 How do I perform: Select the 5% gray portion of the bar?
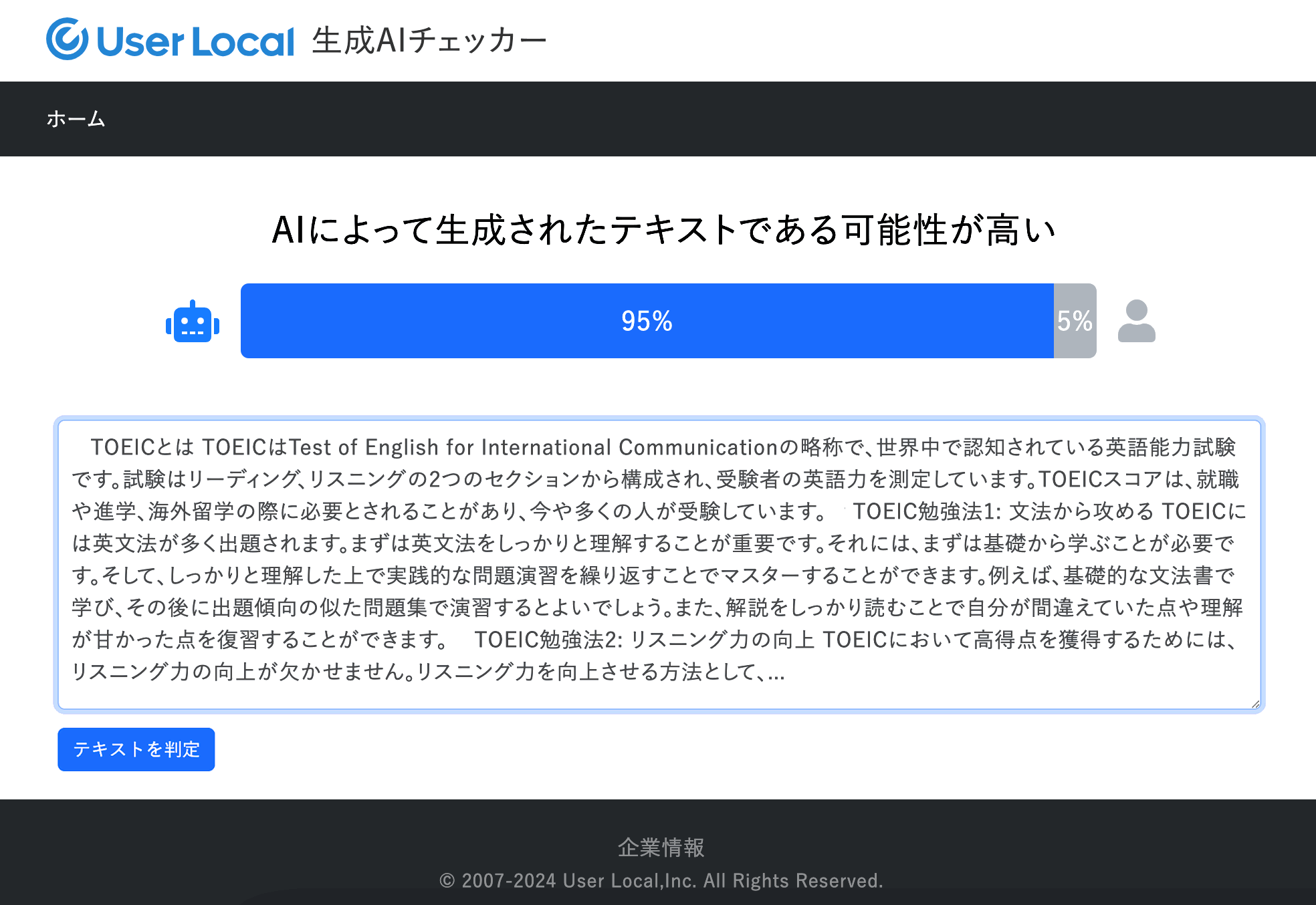(1075, 321)
